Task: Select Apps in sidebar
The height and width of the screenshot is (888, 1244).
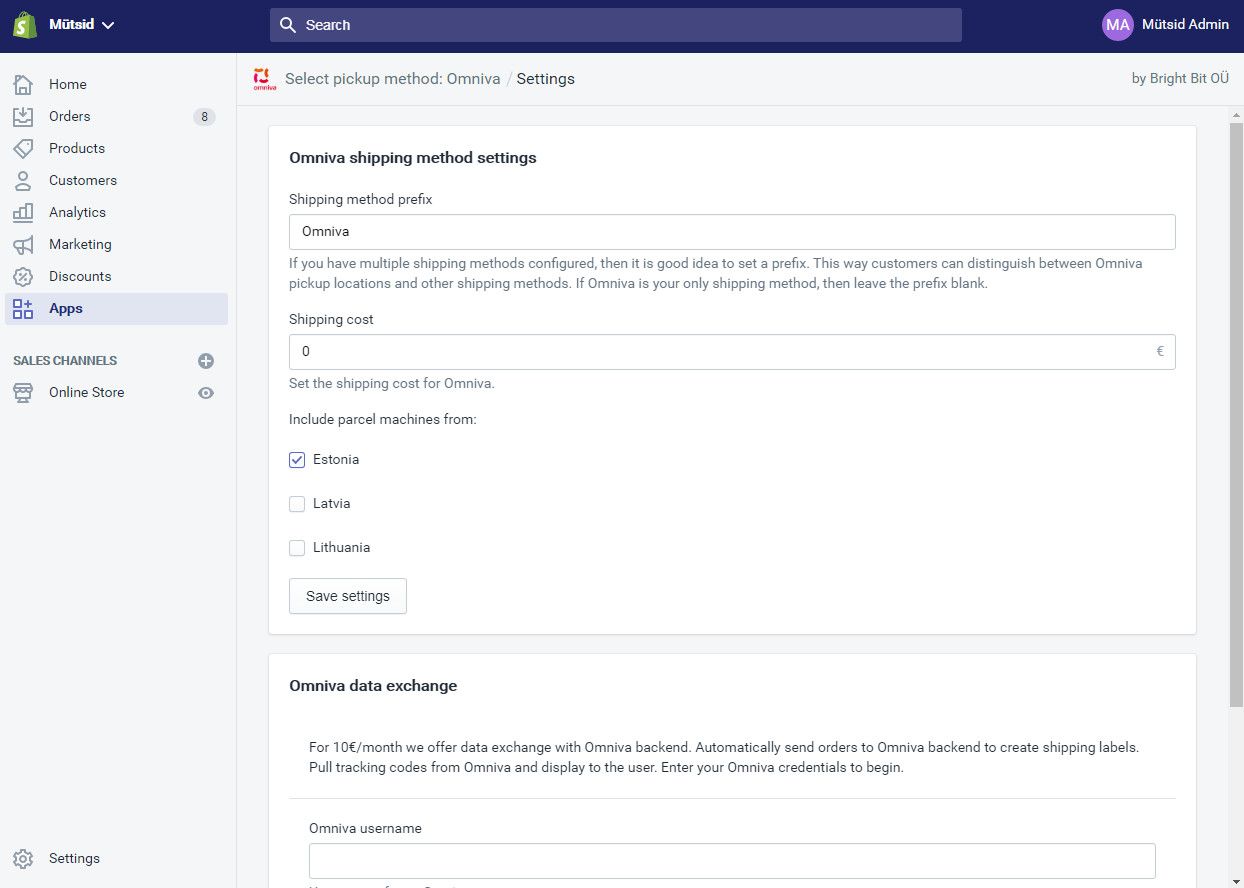Action: click(116, 308)
